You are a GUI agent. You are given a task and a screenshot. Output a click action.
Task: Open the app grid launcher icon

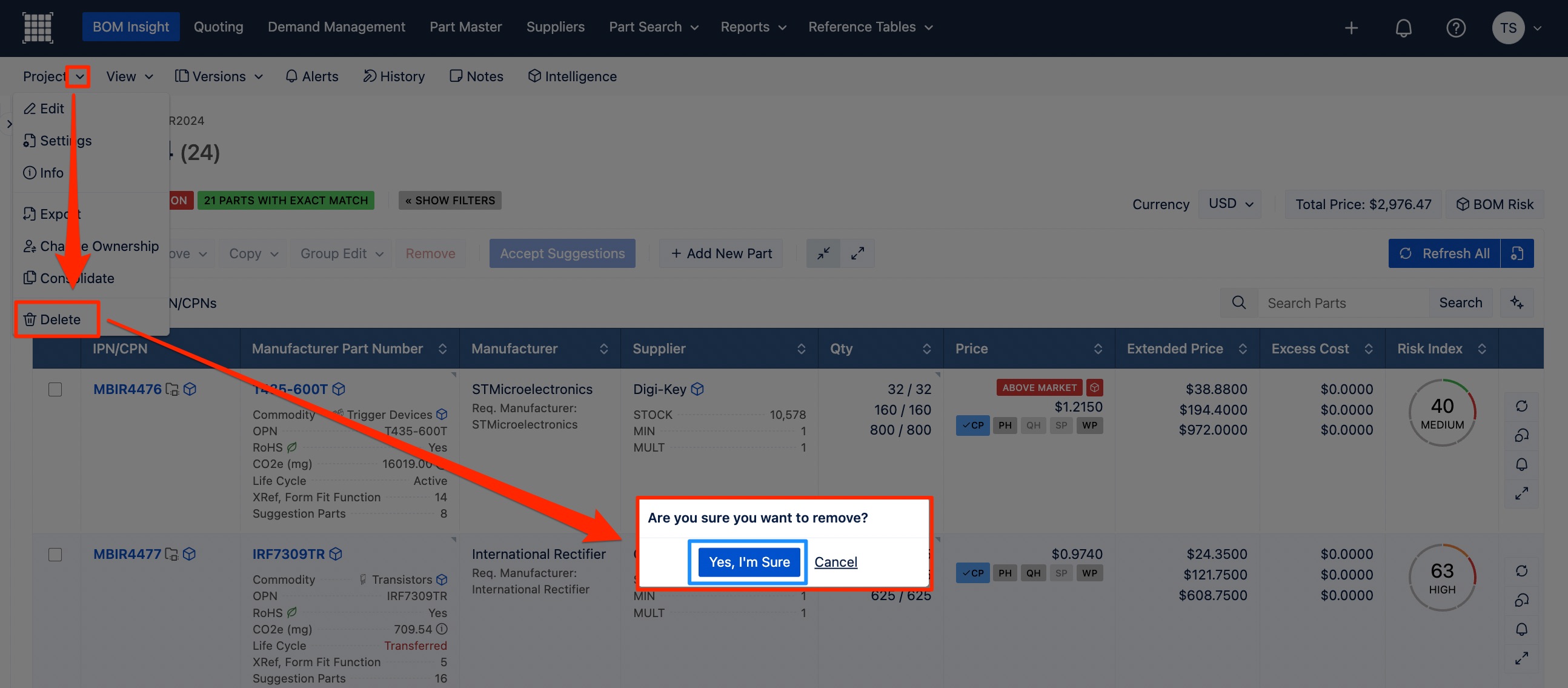coord(38,27)
